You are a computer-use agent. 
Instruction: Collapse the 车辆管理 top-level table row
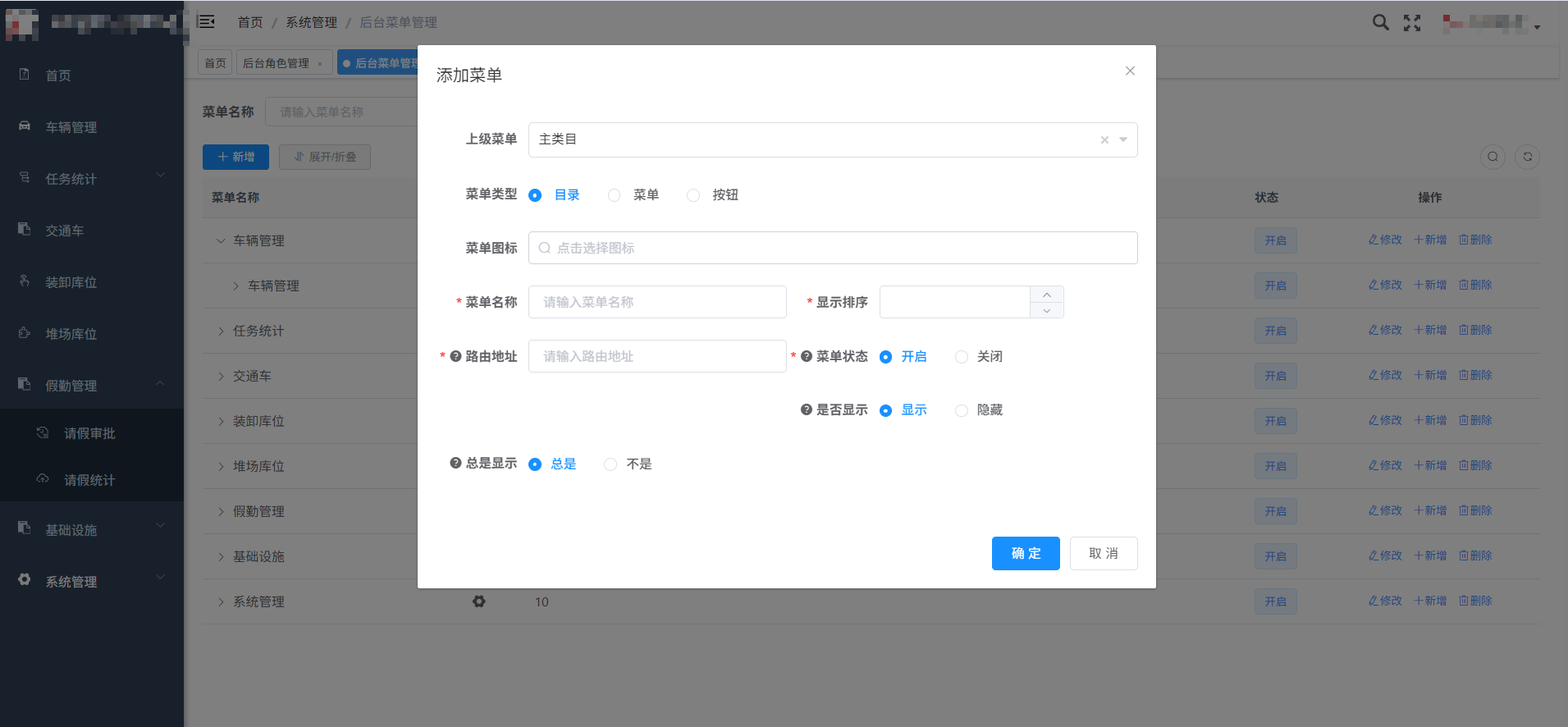coord(221,240)
